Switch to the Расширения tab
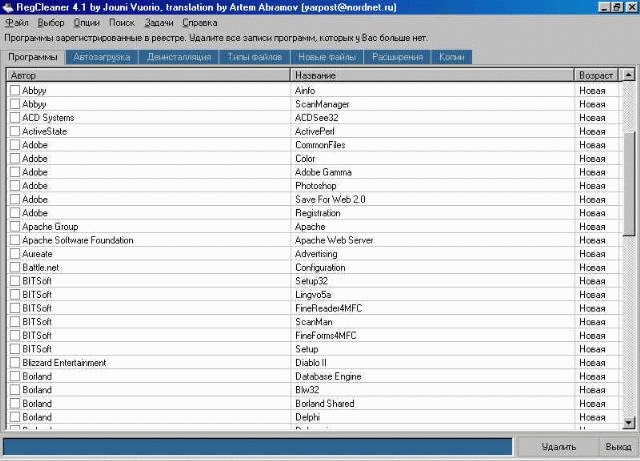This screenshot has width=640, height=461. [397, 57]
